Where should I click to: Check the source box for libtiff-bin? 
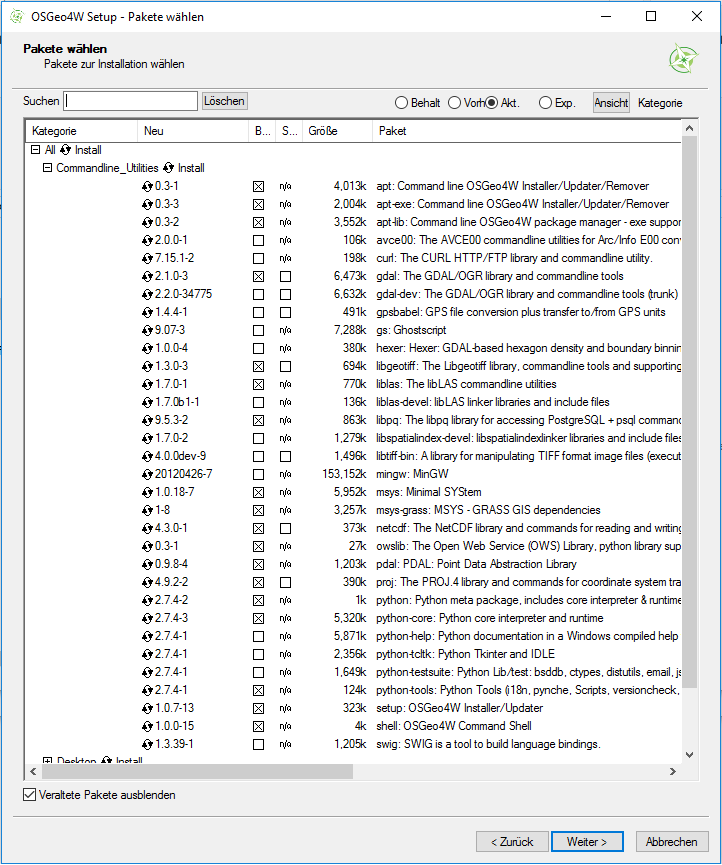click(285, 457)
